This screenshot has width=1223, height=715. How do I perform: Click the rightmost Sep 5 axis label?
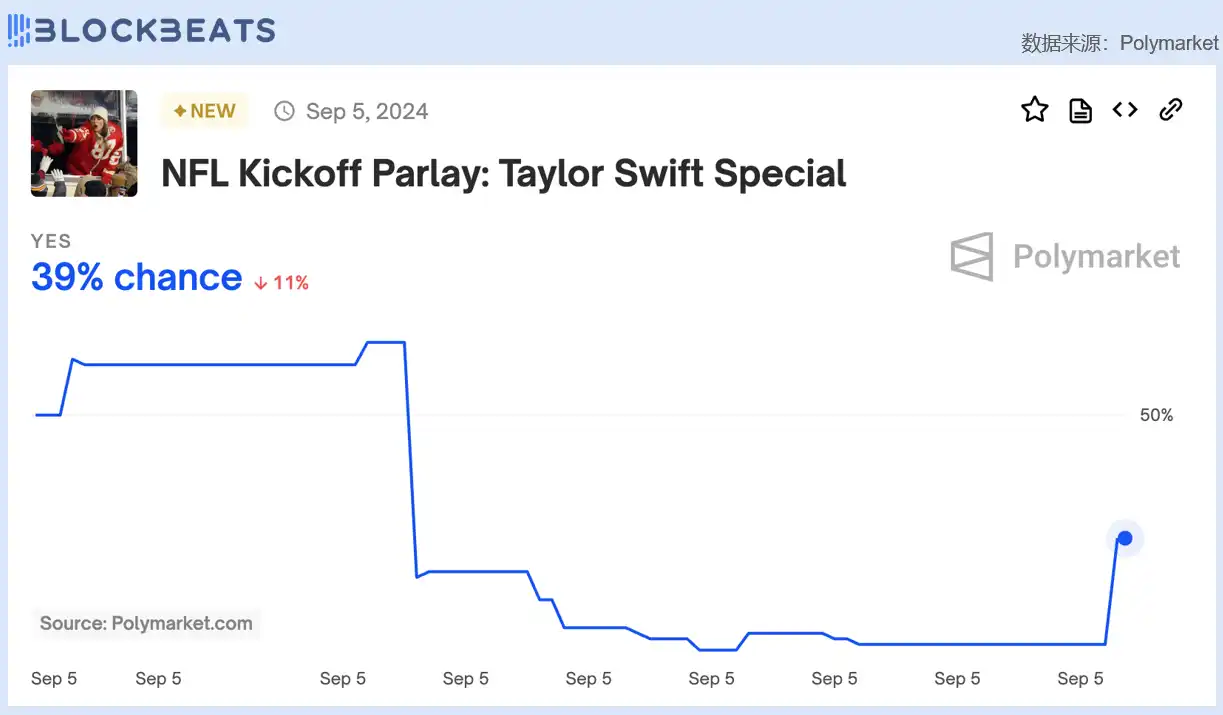(x=1080, y=679)
